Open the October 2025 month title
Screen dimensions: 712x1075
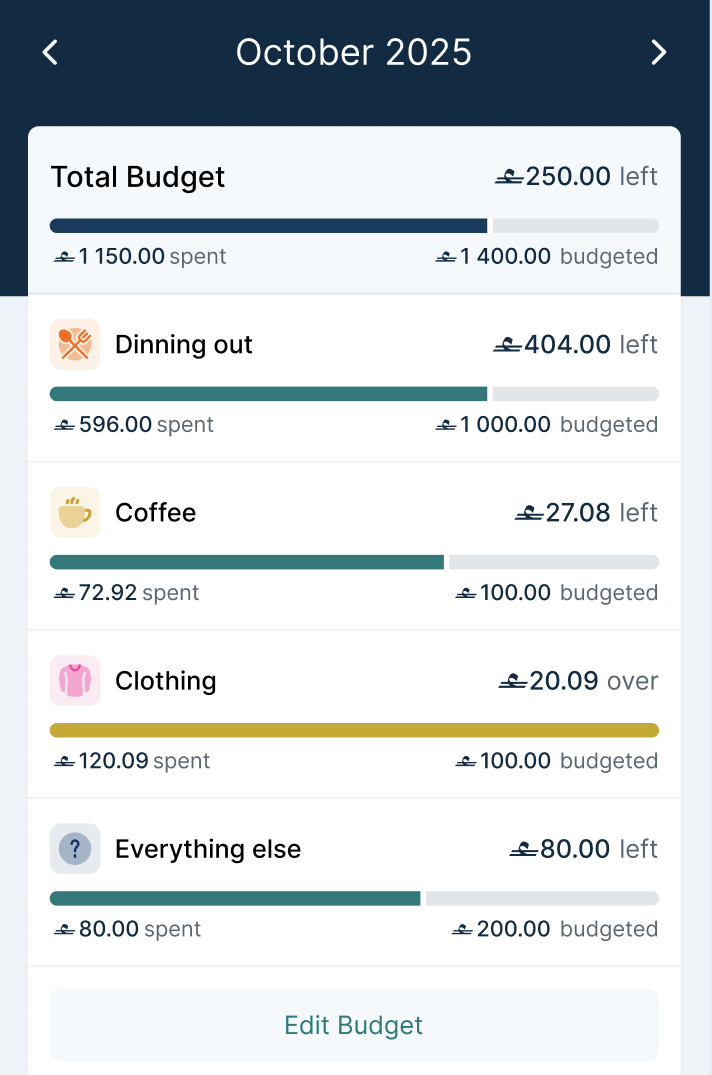(354, 53)
